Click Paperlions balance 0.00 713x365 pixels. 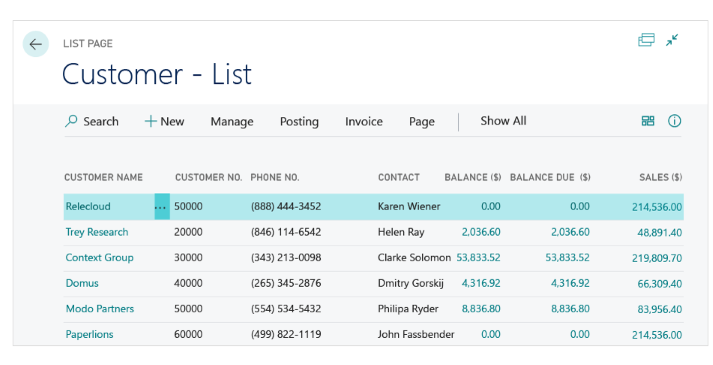[x=491, y=335]
